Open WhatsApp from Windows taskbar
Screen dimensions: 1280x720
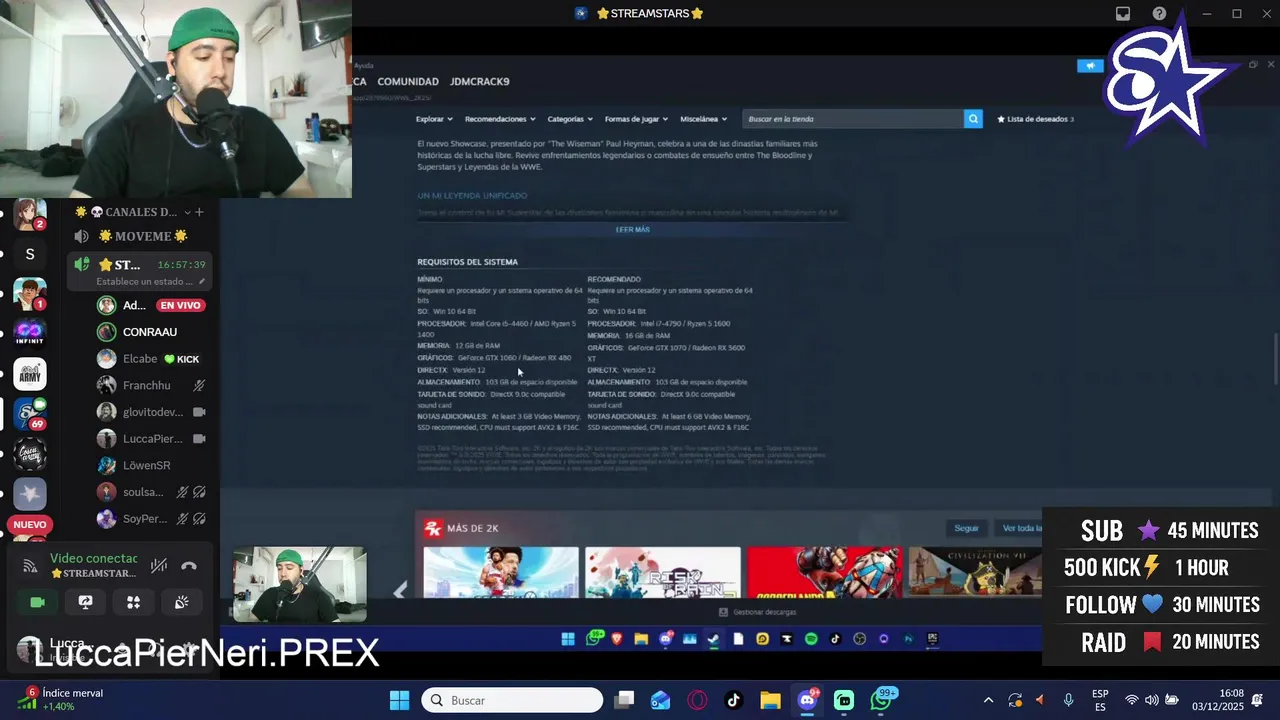(x=881, y=700)
